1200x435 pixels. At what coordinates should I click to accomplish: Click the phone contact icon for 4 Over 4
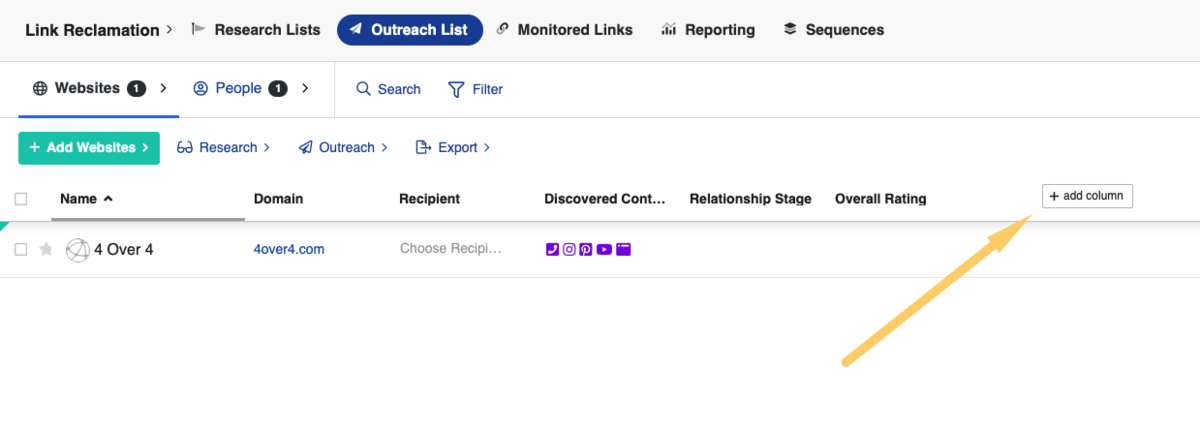tap(552, 250)
